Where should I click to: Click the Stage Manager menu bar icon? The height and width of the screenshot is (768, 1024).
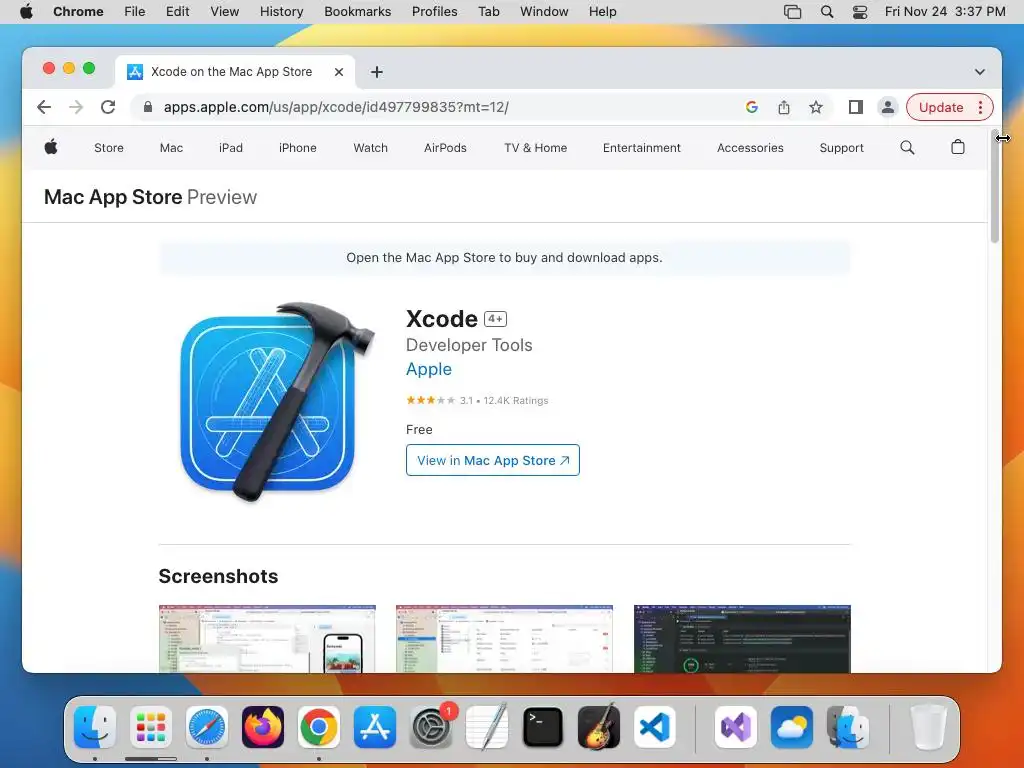coord(792,11)
